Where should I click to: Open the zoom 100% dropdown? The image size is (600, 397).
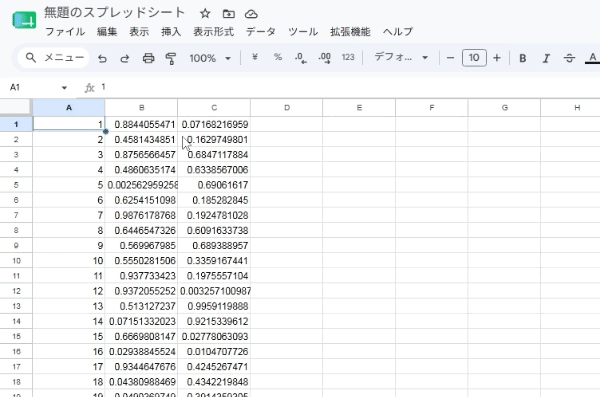(210, 58)
